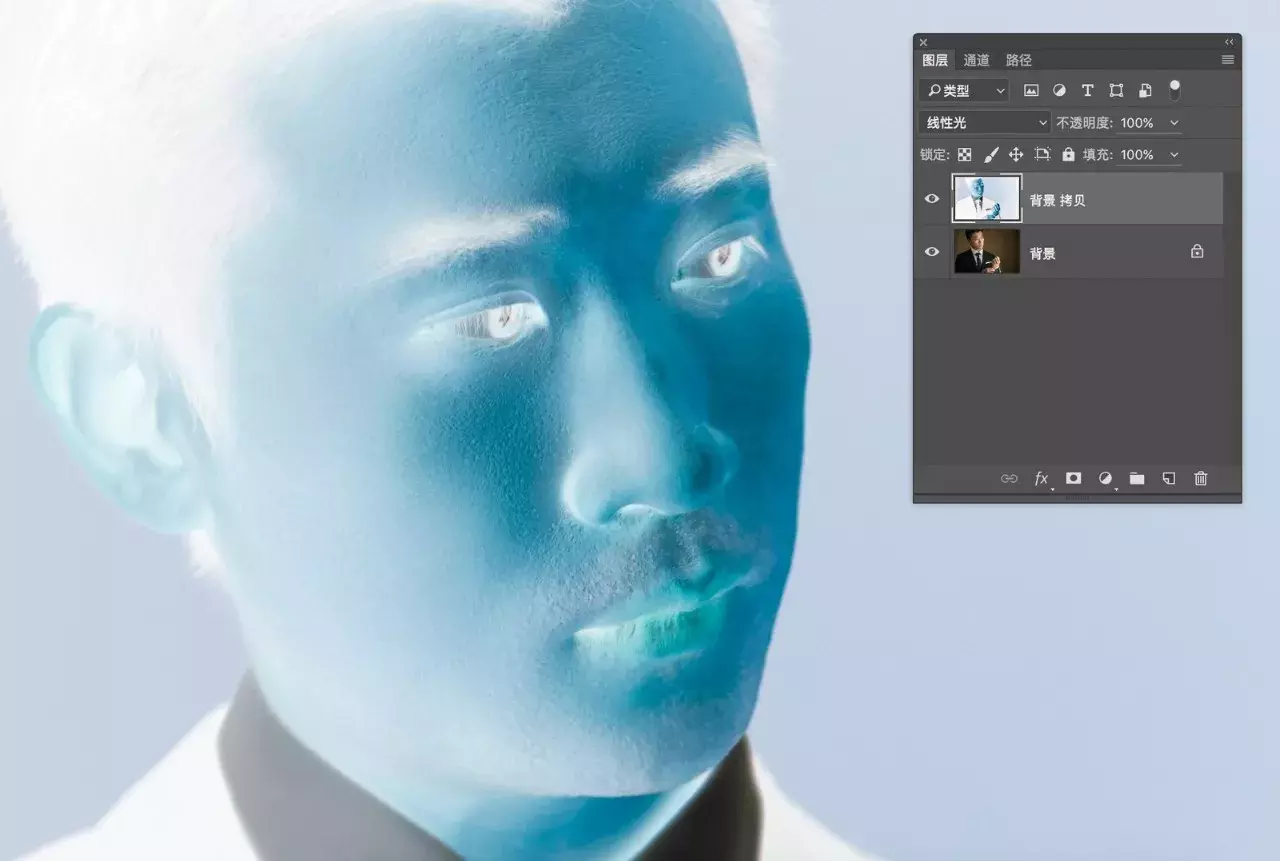Open 线性光 blend mode dropdown
This screenshot has width=1280, height=861.
click(984, 123)
